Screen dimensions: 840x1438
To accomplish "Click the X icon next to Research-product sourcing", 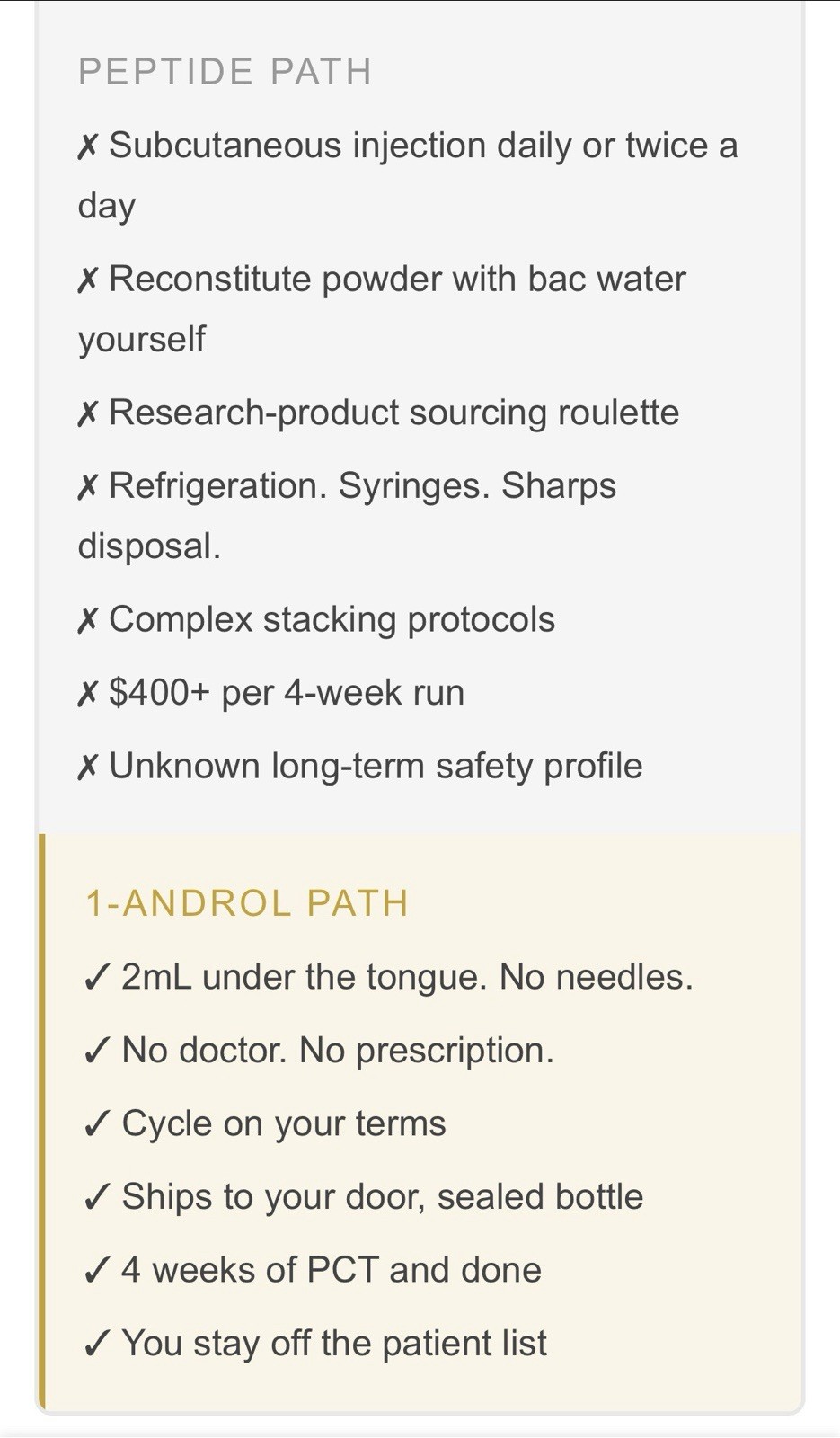I will coord(87,413).
